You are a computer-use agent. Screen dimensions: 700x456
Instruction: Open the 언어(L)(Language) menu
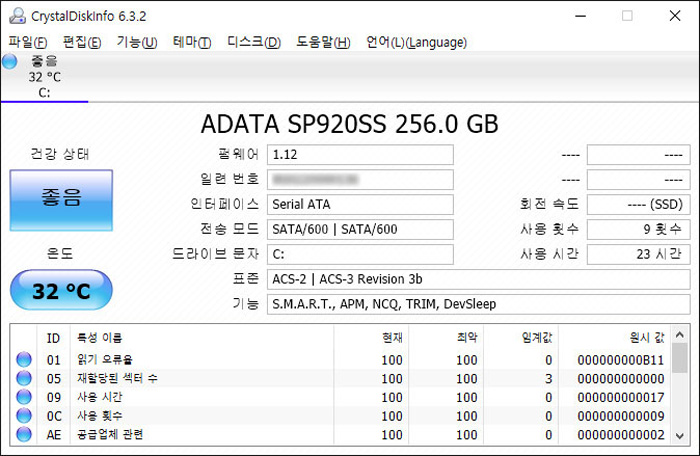(x=417, y=42)
